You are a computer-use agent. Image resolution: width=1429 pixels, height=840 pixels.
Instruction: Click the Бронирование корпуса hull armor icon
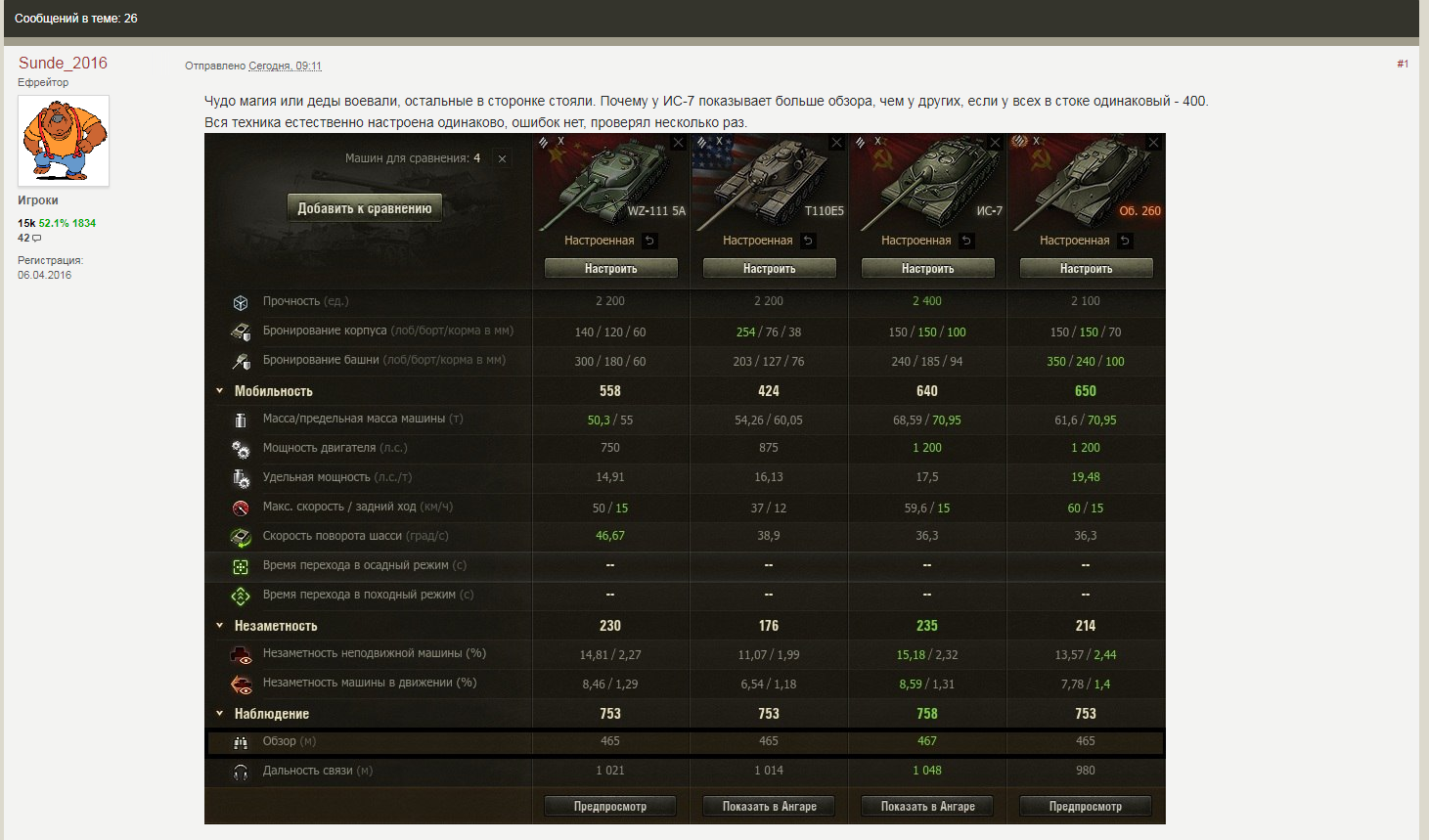(x=241, y=332)
